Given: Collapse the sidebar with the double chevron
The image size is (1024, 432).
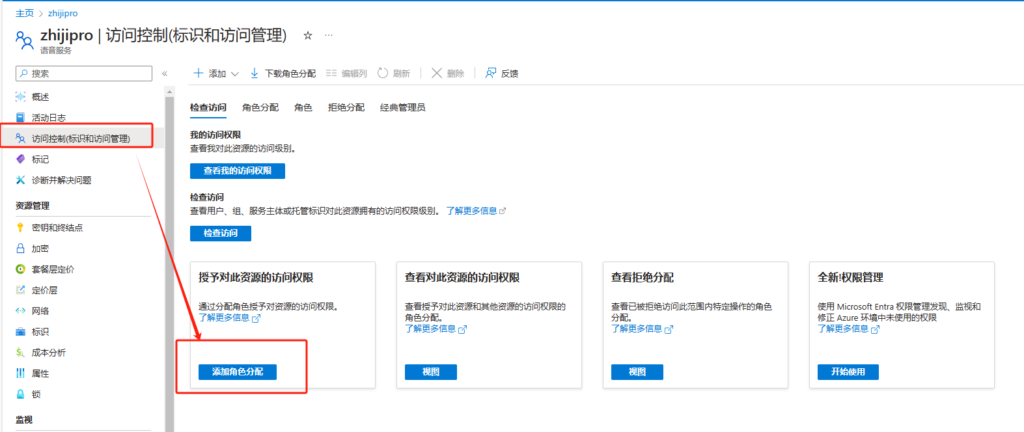Looking at the screenshot, I should (165, 74).
